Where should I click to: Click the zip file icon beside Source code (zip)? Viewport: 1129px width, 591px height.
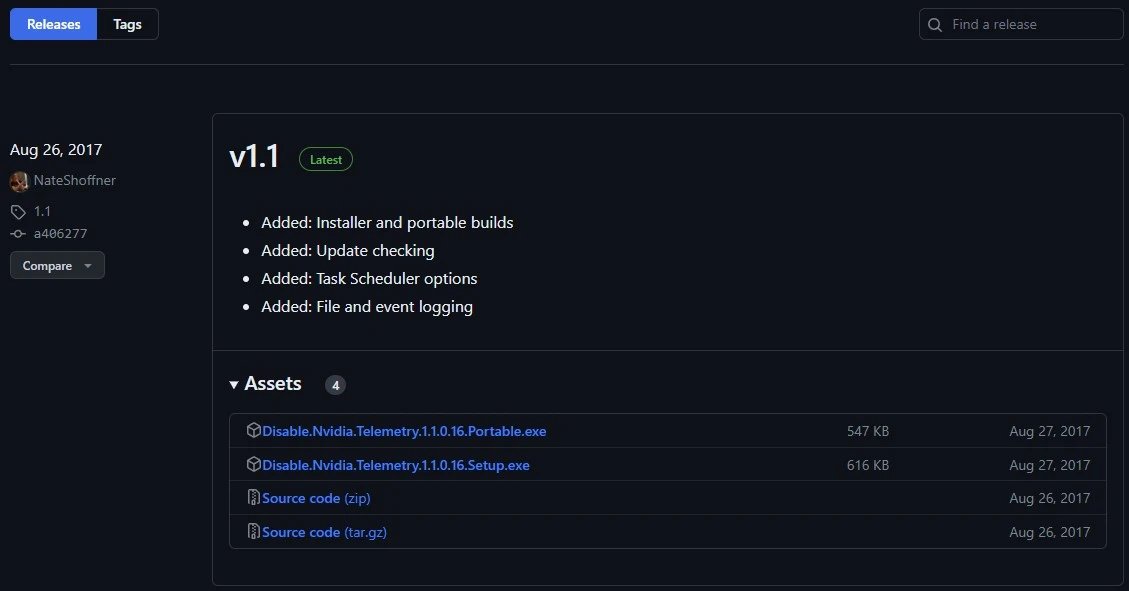pos(253,498)
